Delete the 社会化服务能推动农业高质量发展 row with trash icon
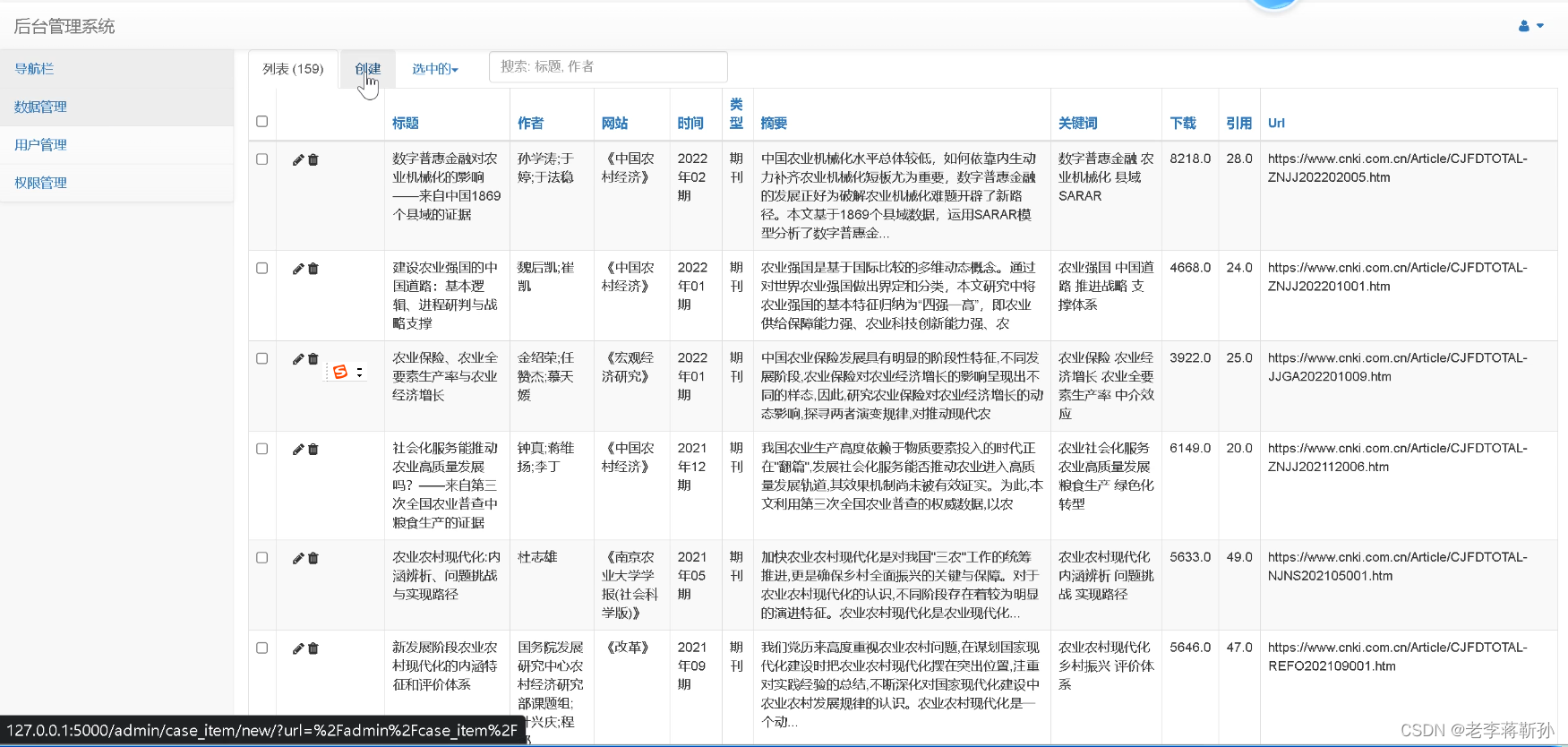Image resolution: width=1568 pixels, height=747 pixels. click(313, 449)
